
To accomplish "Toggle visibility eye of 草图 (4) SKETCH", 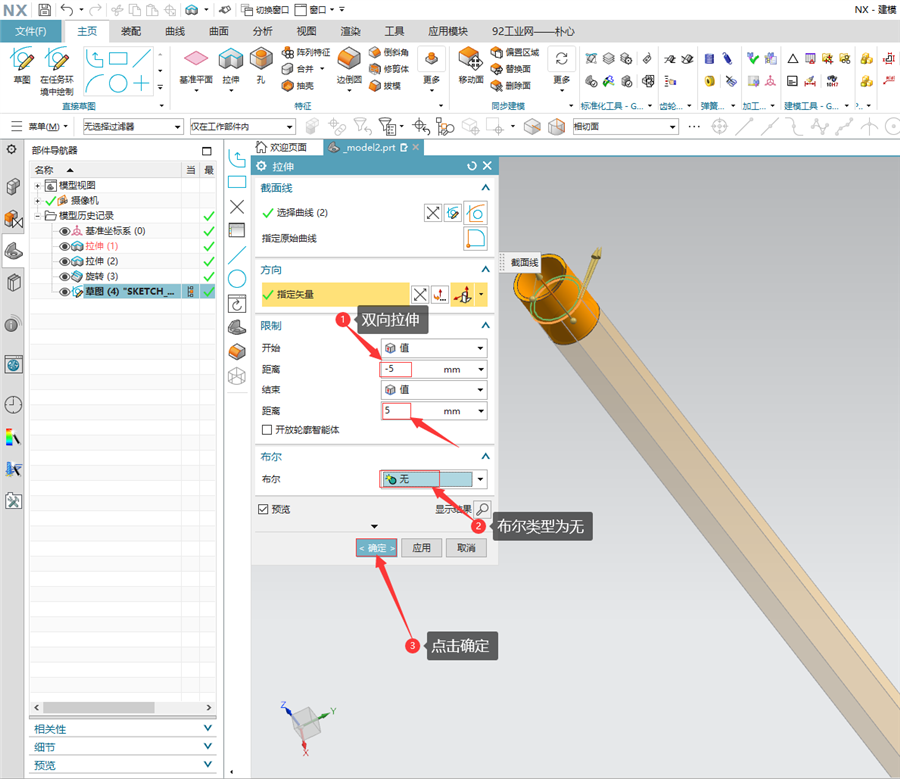I will pos(64,292).
